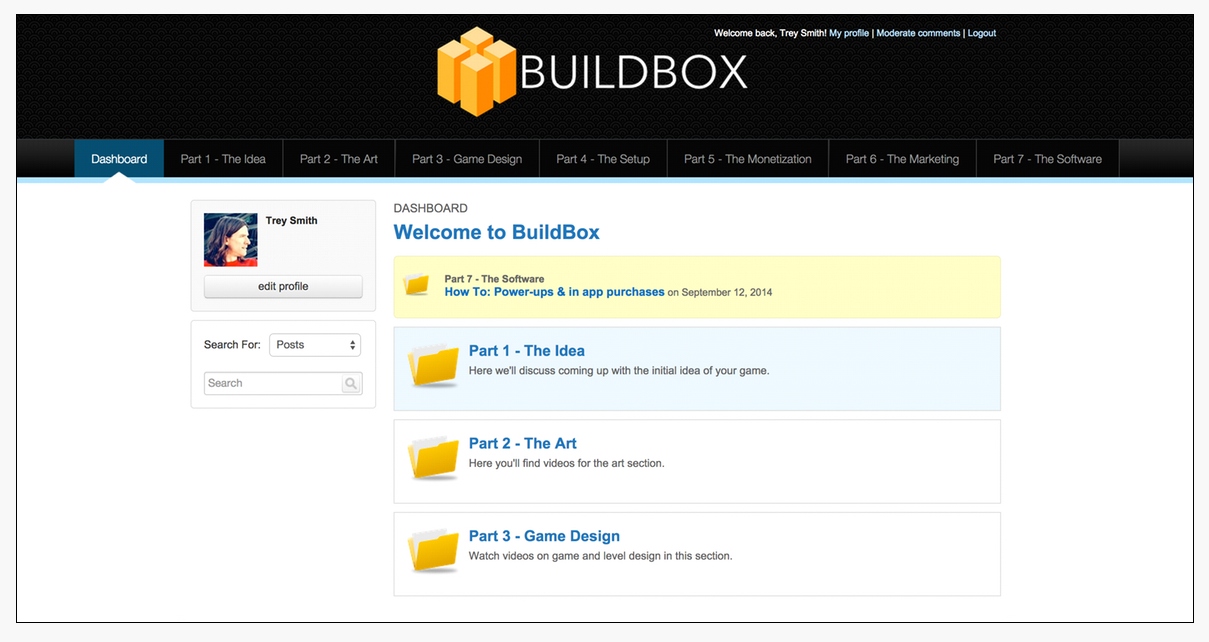The width and height of the screenshot is (1209, 642).
Task: Open the My profile link
Action: tap(849, 33)
